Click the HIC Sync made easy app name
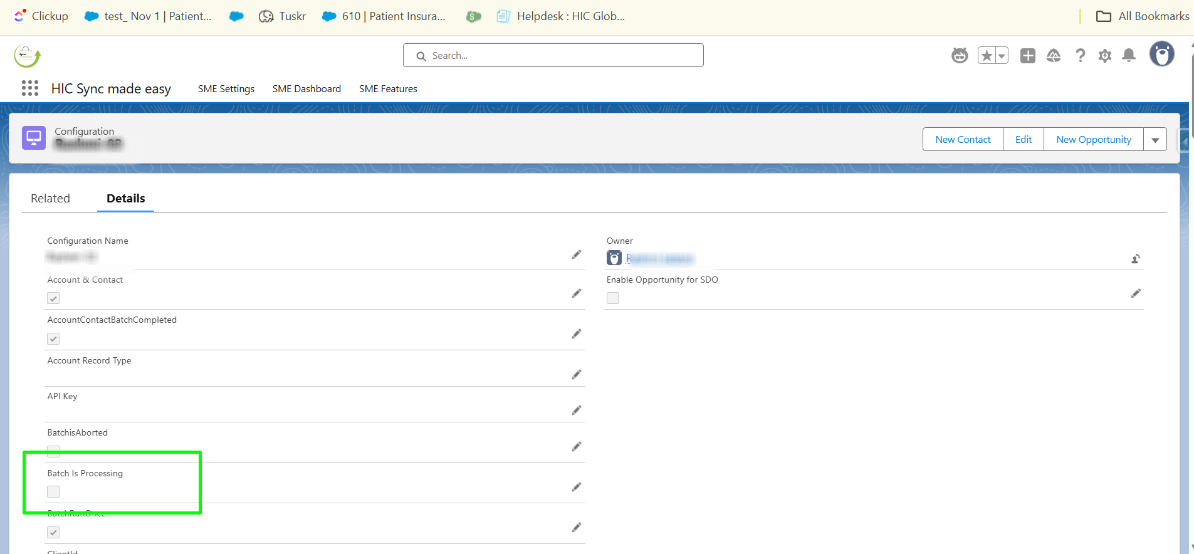Viewport: 1194px width, 554px height. (111, 89)
